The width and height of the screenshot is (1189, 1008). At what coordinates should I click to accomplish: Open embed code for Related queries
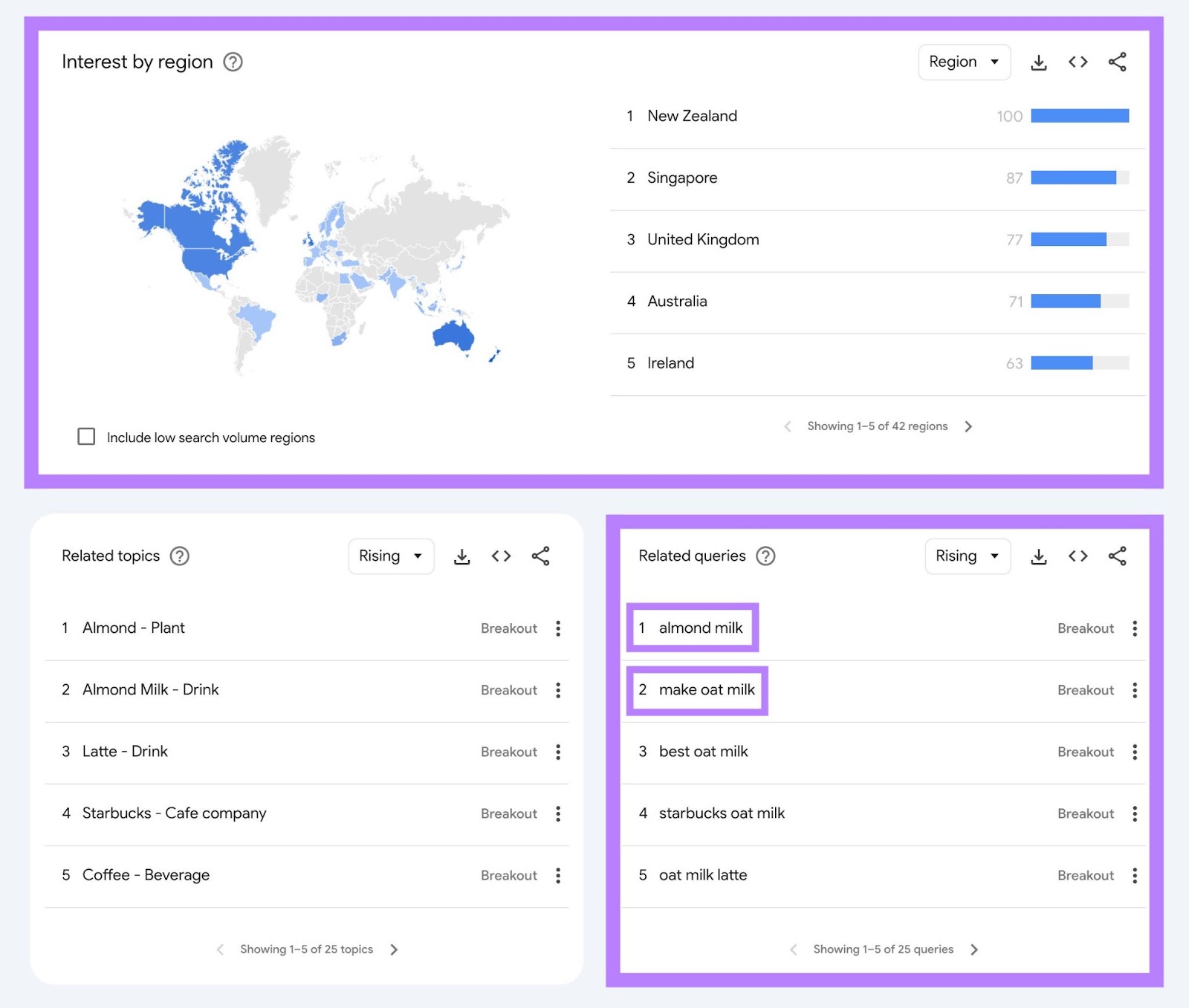point(1078,556)
